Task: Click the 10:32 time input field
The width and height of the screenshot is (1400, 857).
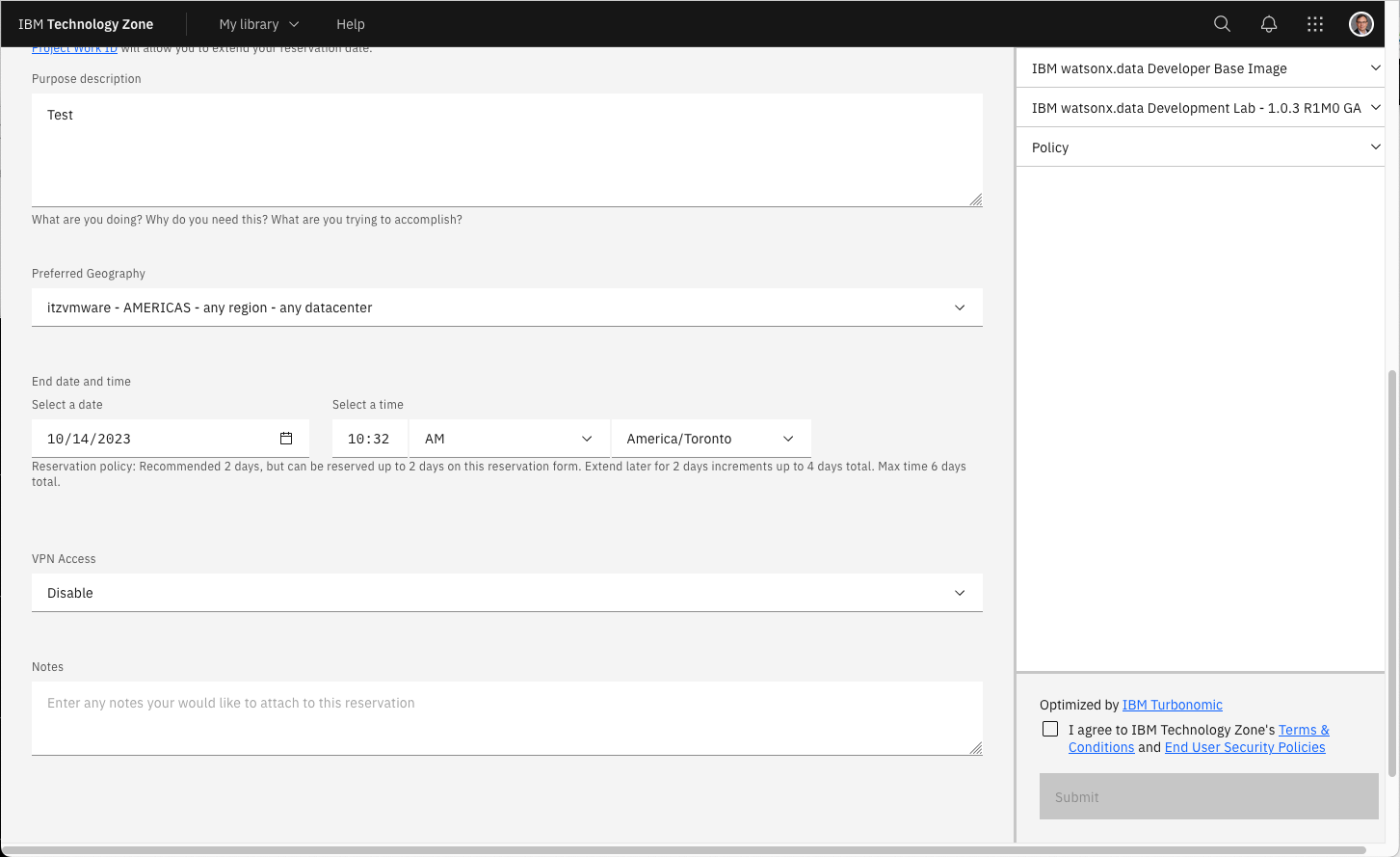Action: [370, 439]
